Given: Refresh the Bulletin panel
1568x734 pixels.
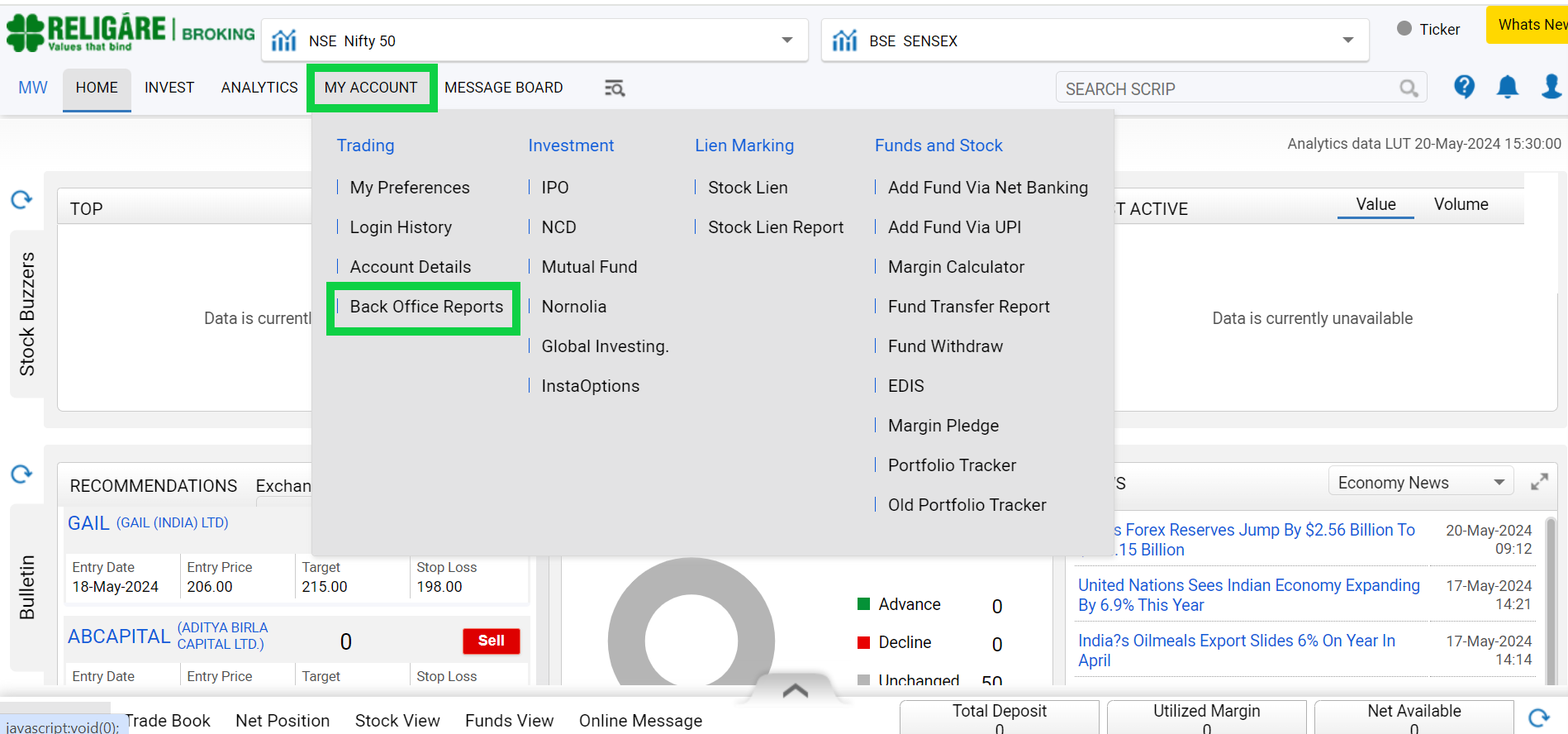Looking at the screenshot, I should 21,474.
